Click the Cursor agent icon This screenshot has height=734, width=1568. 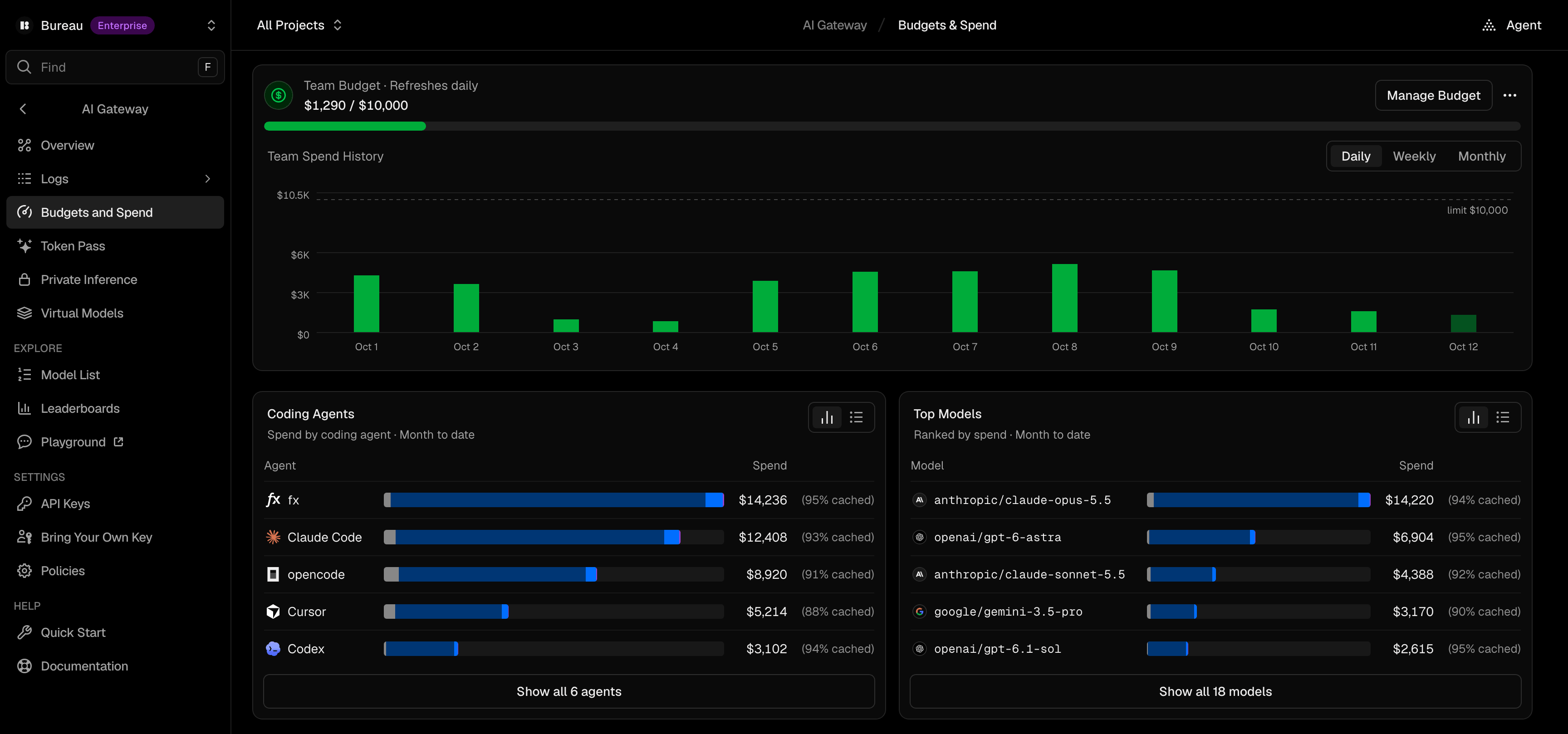coord(273,611)
